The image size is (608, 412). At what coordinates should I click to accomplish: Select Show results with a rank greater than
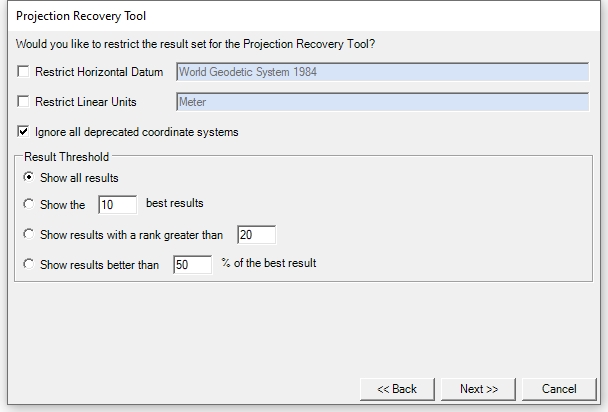[x=28, y=234]
